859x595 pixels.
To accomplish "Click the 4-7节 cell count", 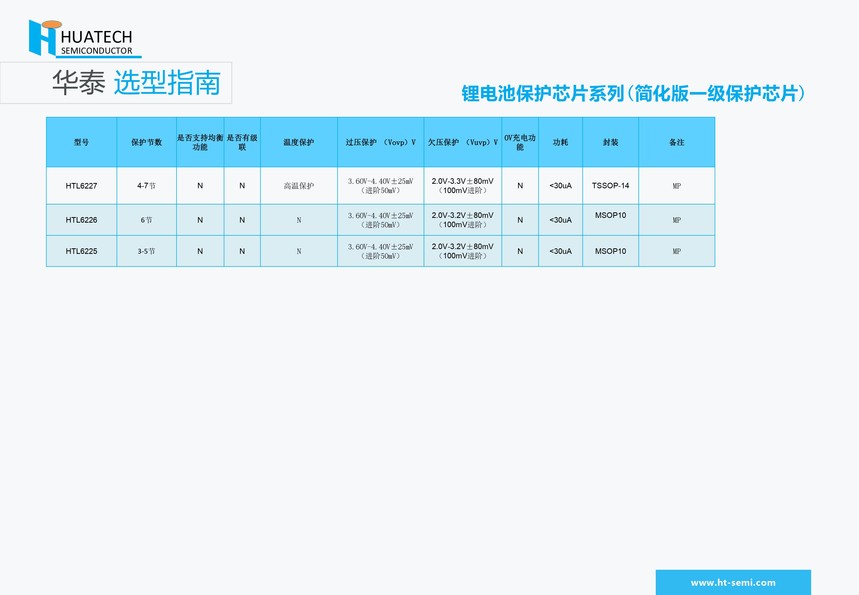I will coord(146,186).
